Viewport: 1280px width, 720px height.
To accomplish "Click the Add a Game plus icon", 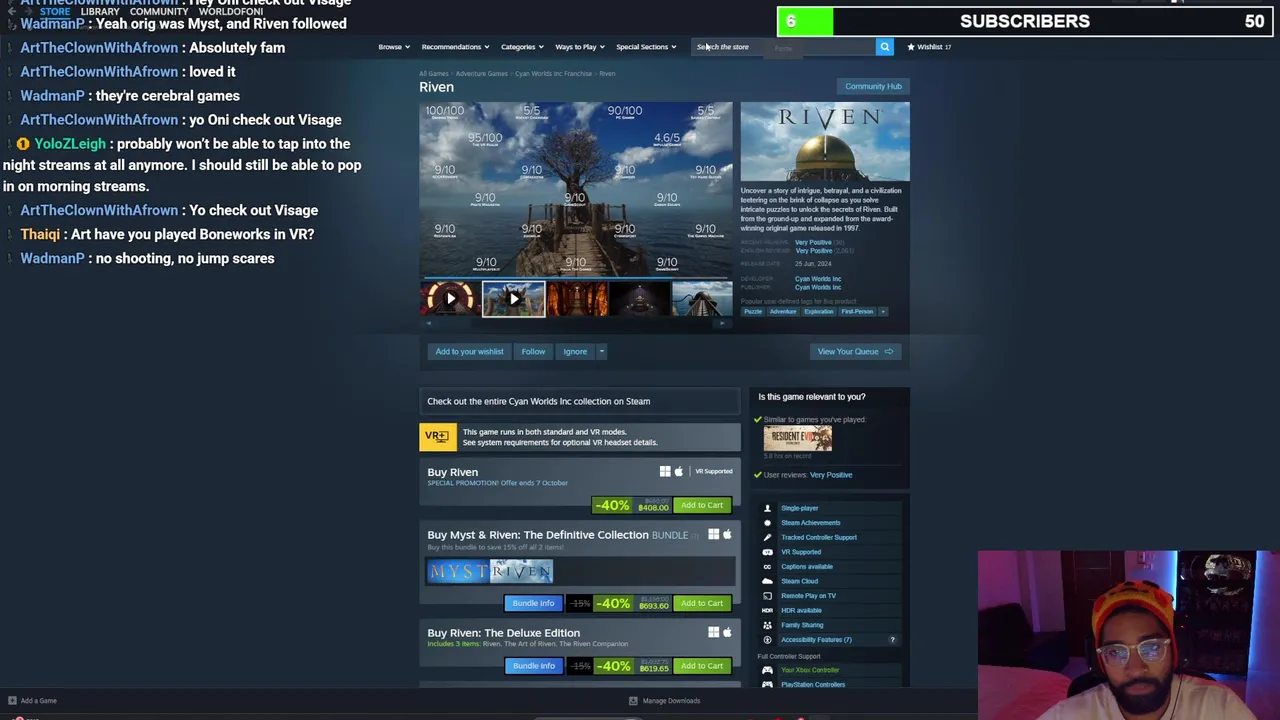I will (12, 701).
